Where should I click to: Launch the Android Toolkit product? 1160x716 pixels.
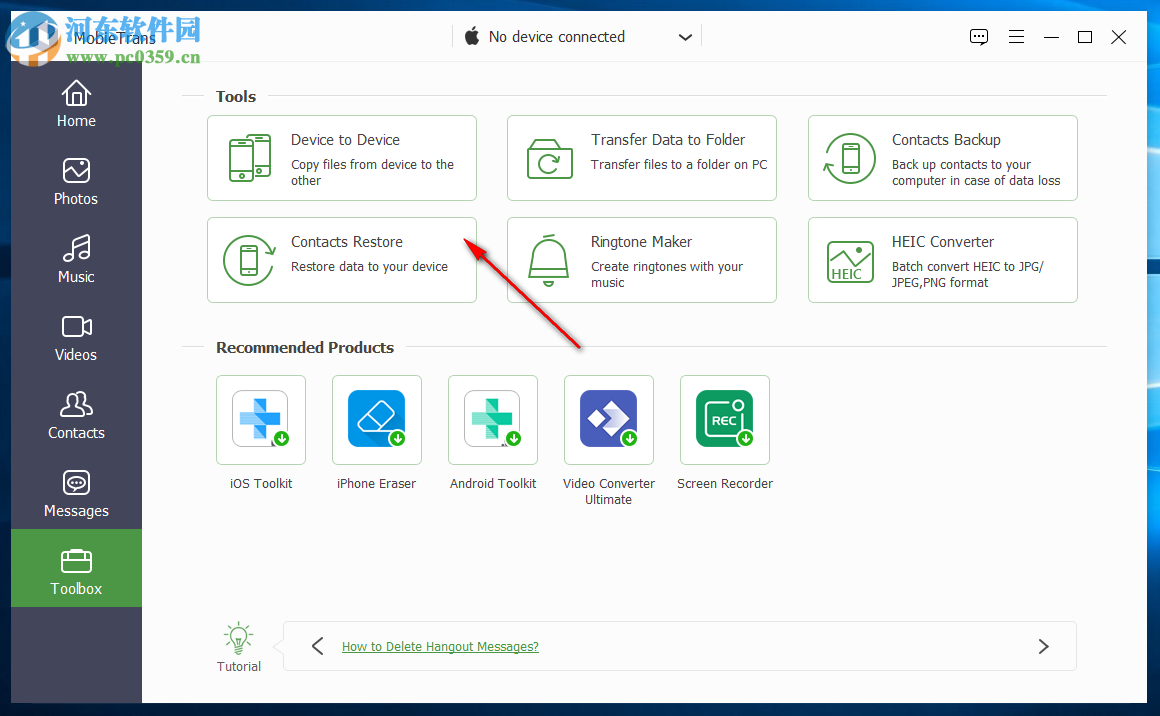pos(493,420)
